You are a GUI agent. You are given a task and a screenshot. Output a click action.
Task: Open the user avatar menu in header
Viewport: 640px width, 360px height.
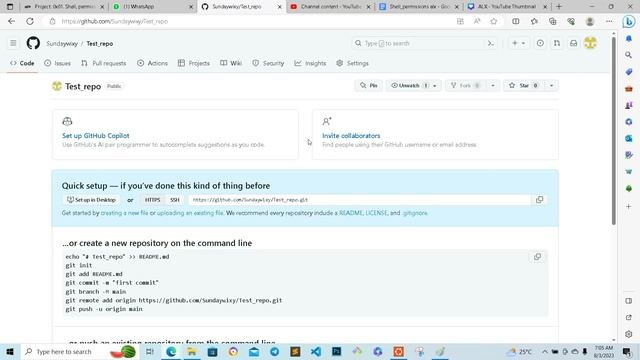590,43
